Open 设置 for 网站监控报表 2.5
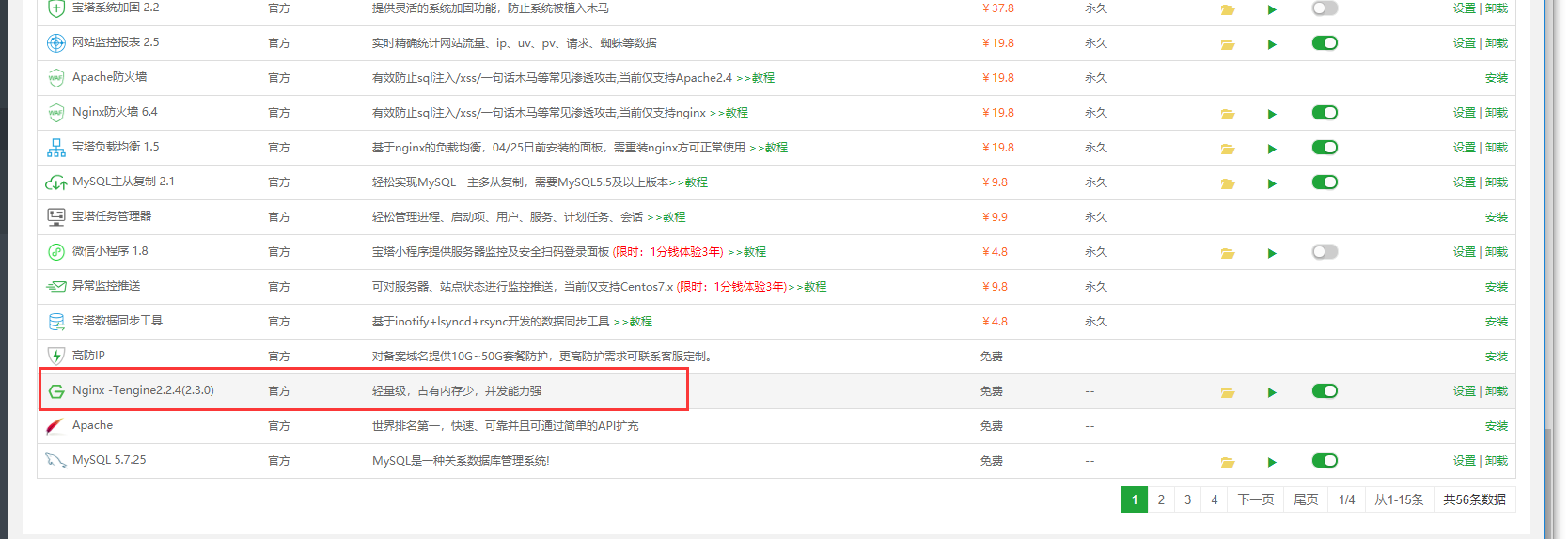 pyautogui.click(x=1465, y=43)
